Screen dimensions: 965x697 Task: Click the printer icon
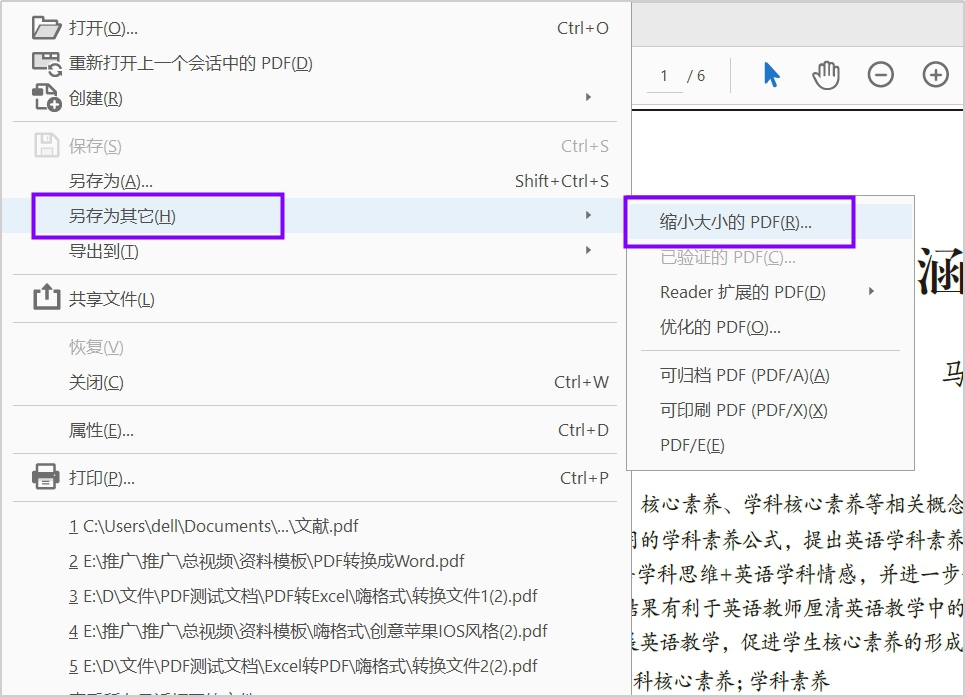pos(46,477)
